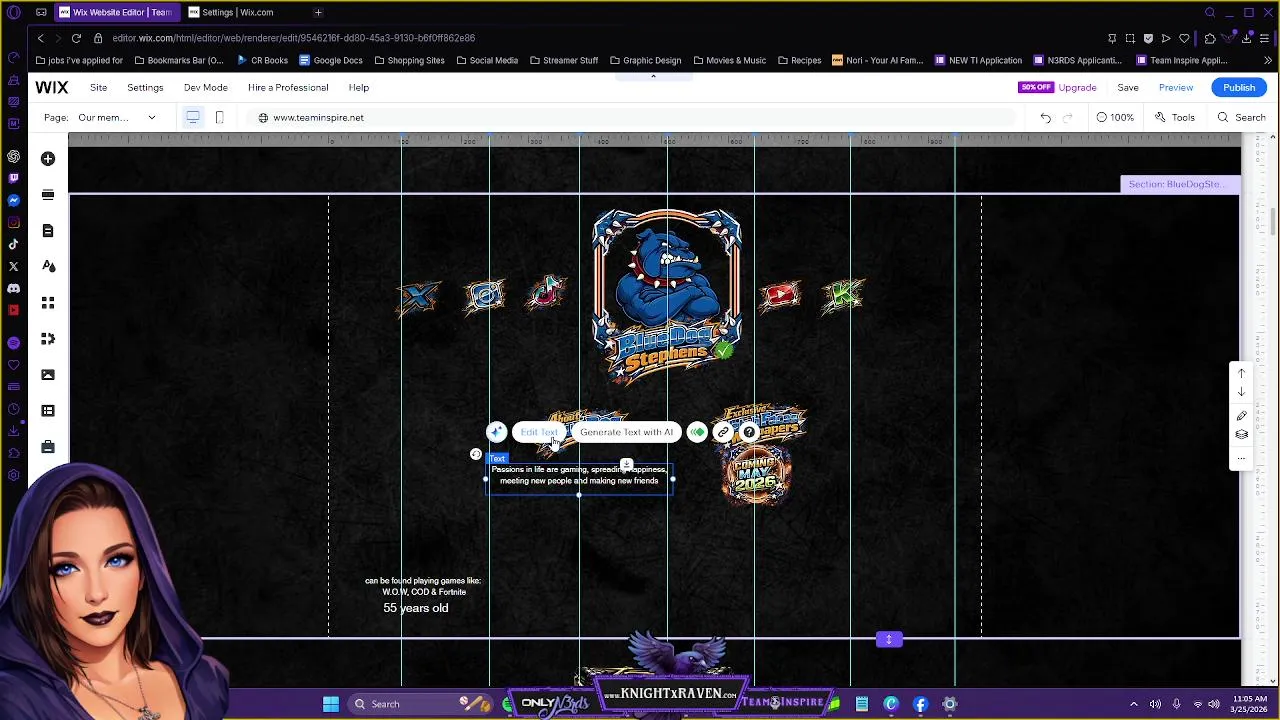Open the Social Media bookmarks folder

(487, 60)
